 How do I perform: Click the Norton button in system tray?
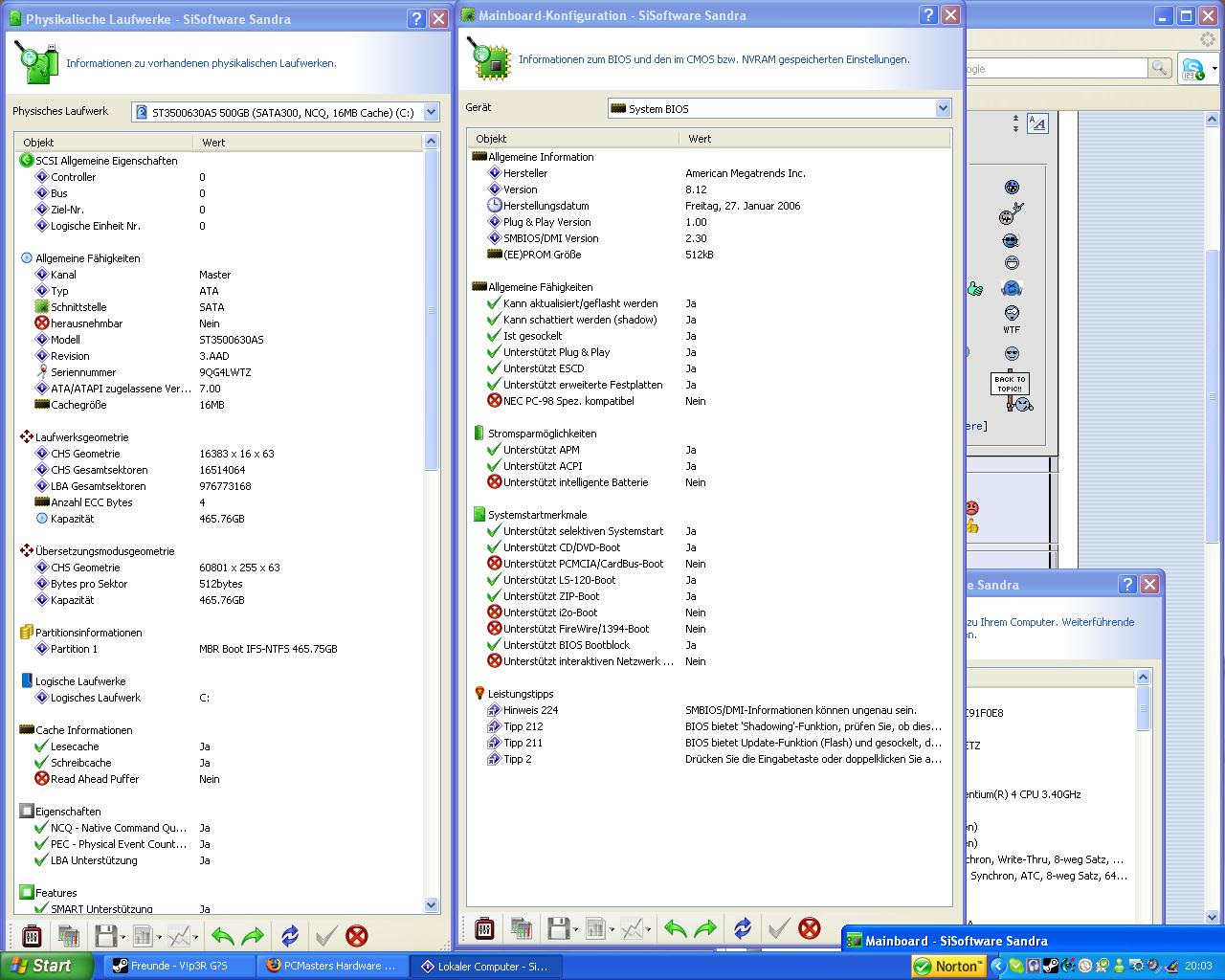pyautogui.click(x=949, y=967)
